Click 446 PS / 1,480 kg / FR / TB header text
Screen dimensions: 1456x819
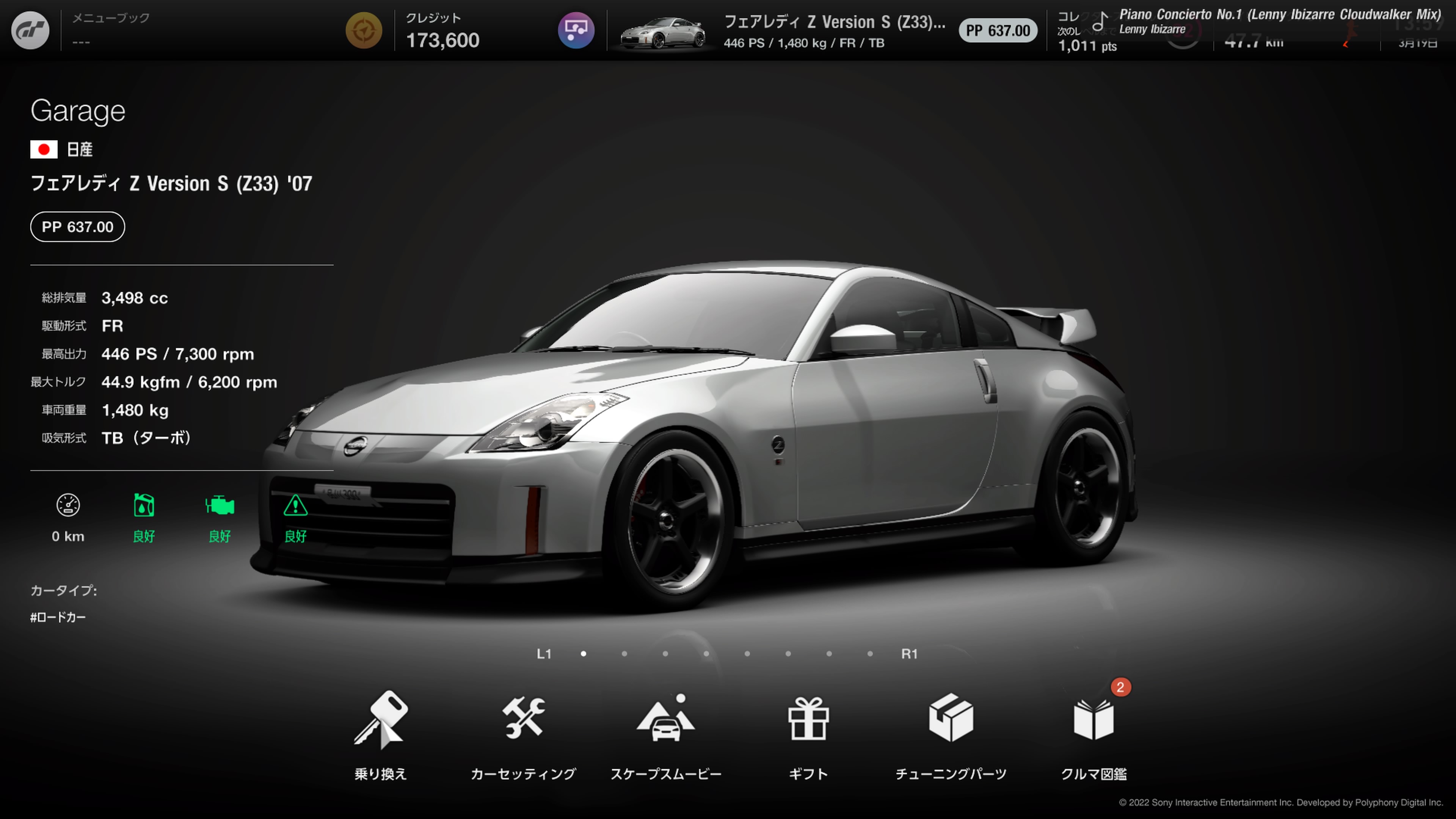[x=804, y=43]
